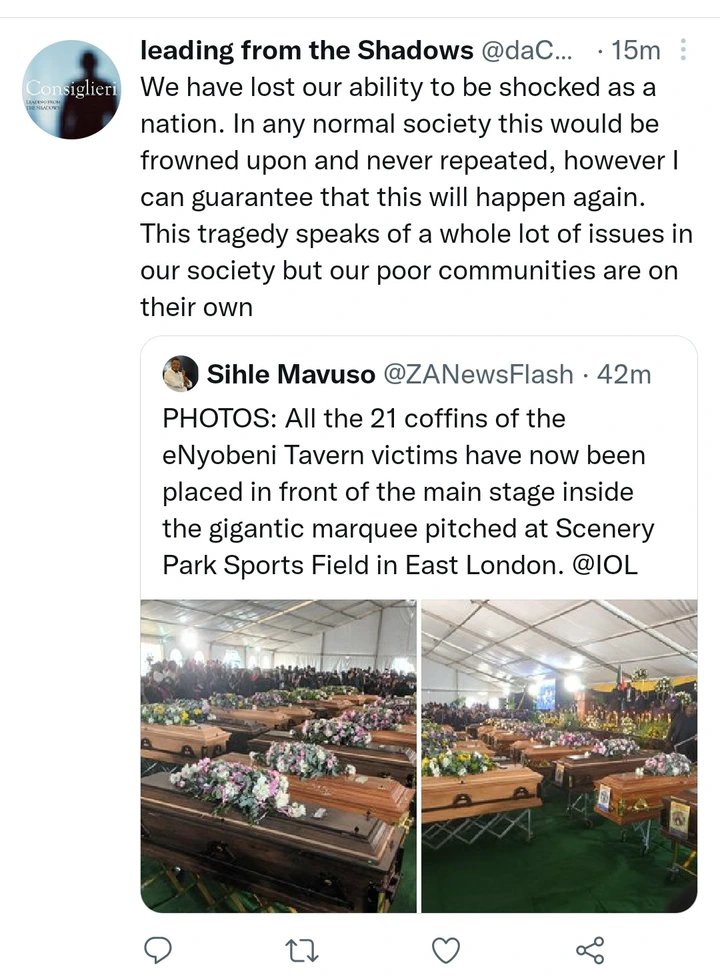This screenshot has height=977, width=720.
Task: Open the Sihle Mavuso name link
Action: [x=291, y=374]
